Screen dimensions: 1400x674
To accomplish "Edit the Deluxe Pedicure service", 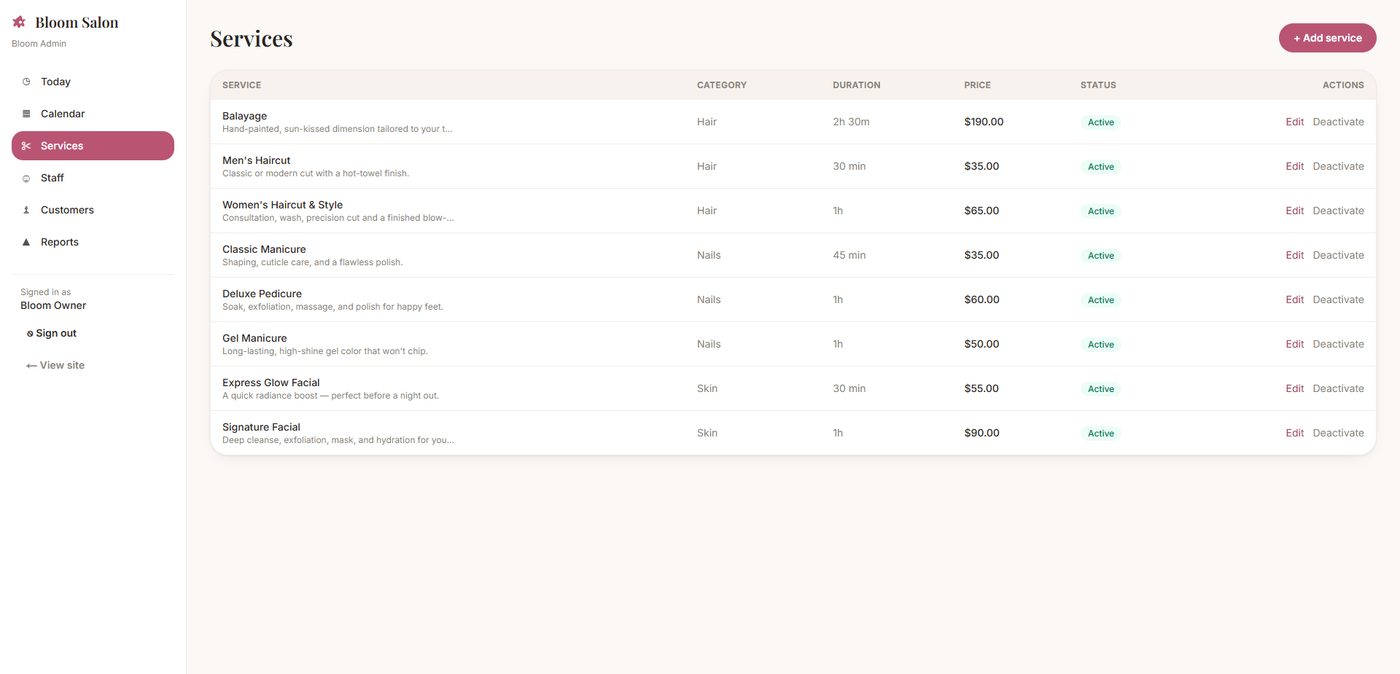I will 1295,300.
